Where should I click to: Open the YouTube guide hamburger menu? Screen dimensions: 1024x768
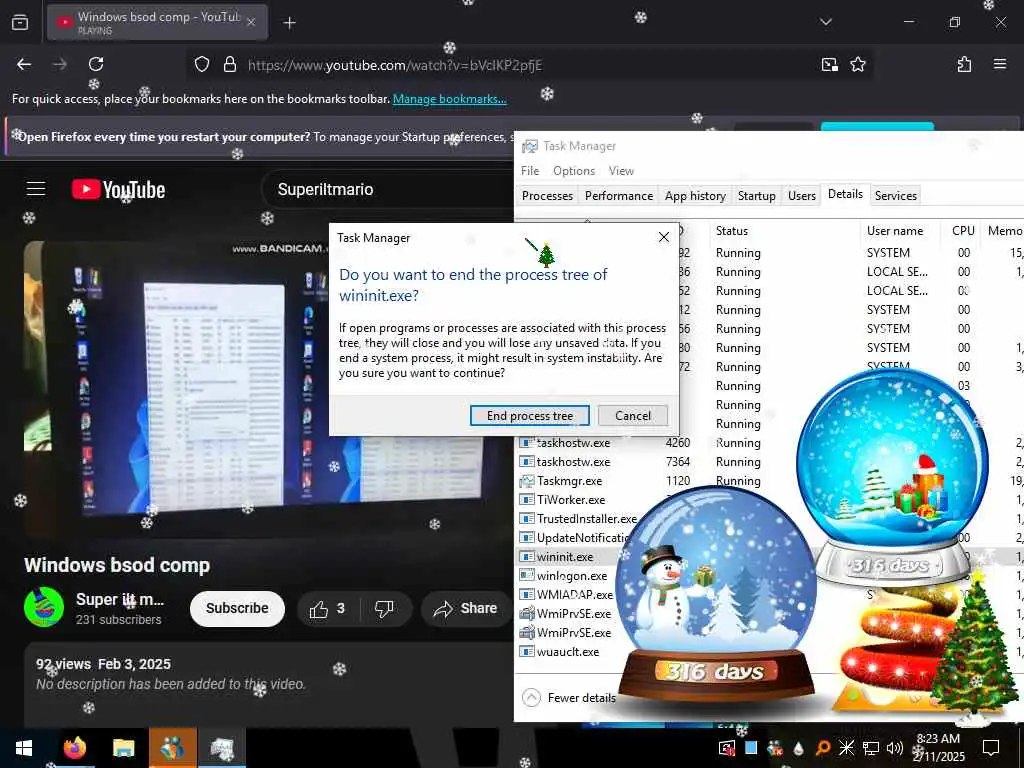36,189
